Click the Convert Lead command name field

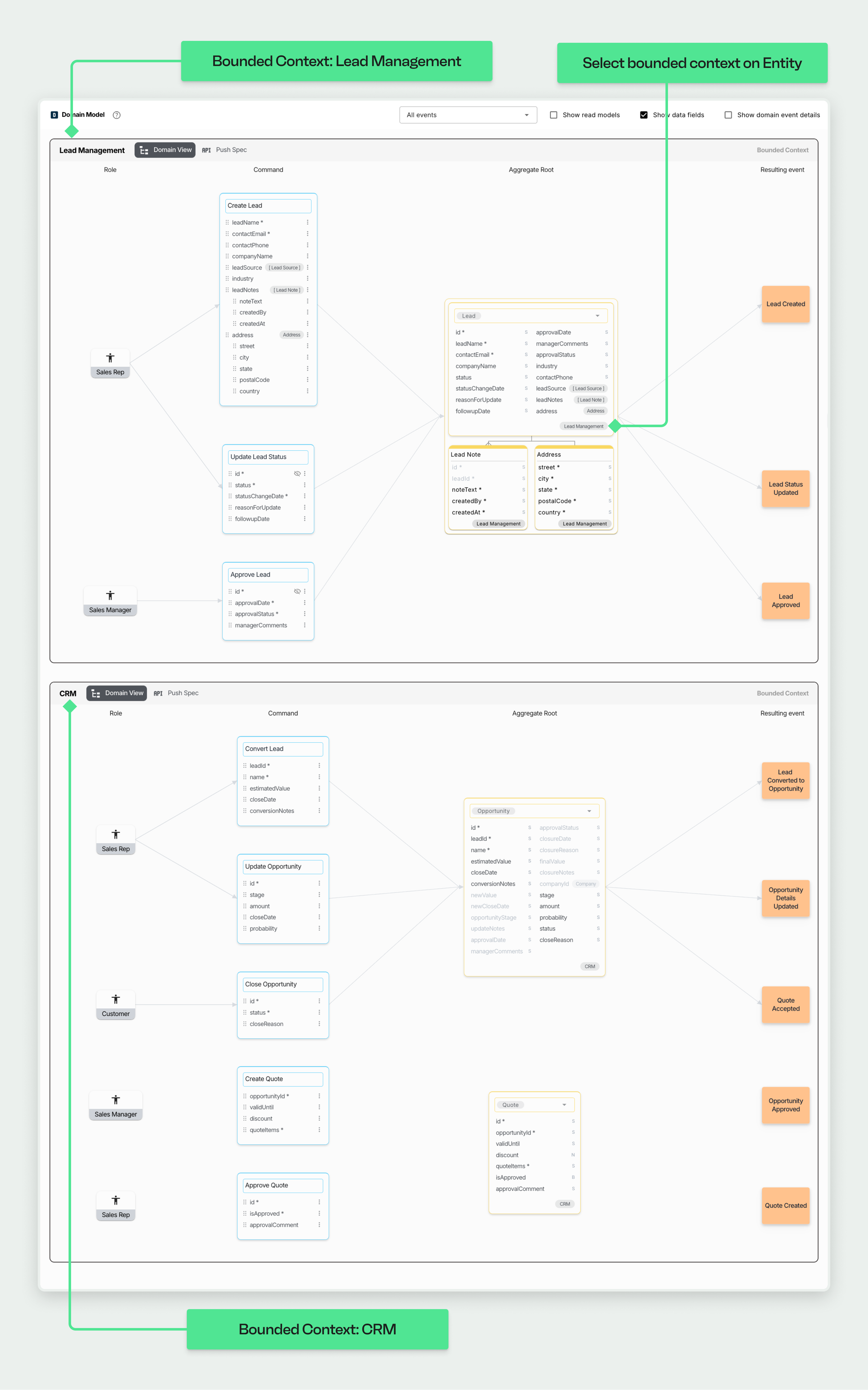pos(283,749)
